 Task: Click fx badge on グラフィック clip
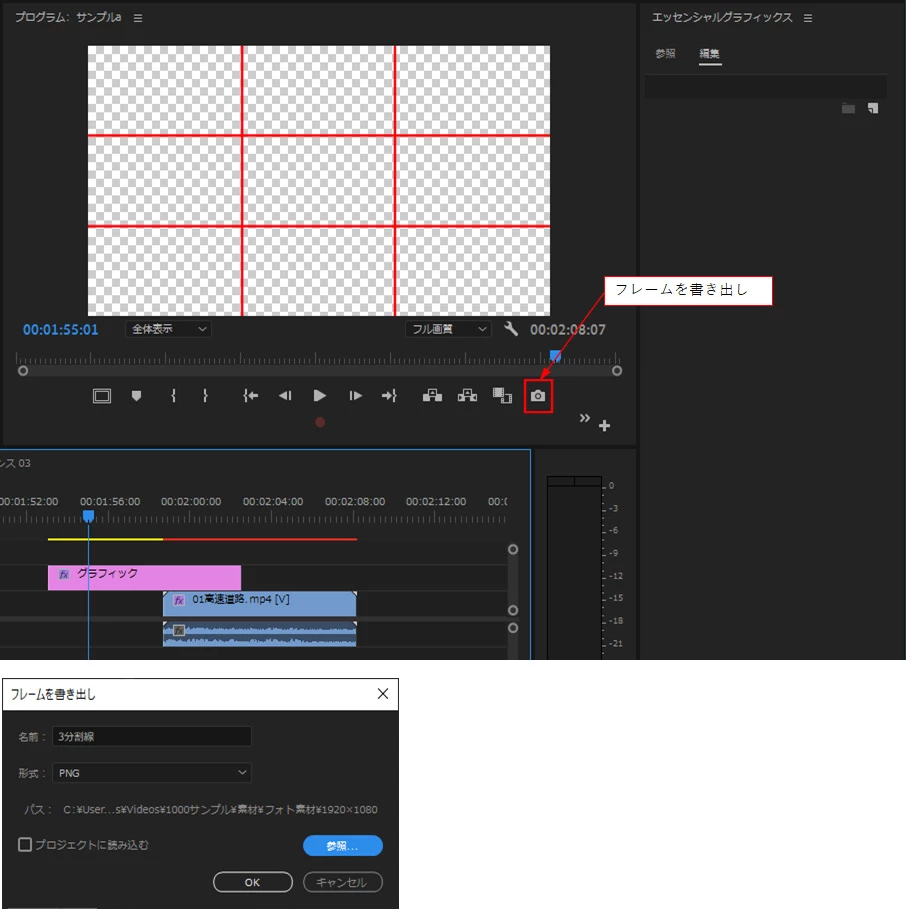tap(64, 575)
